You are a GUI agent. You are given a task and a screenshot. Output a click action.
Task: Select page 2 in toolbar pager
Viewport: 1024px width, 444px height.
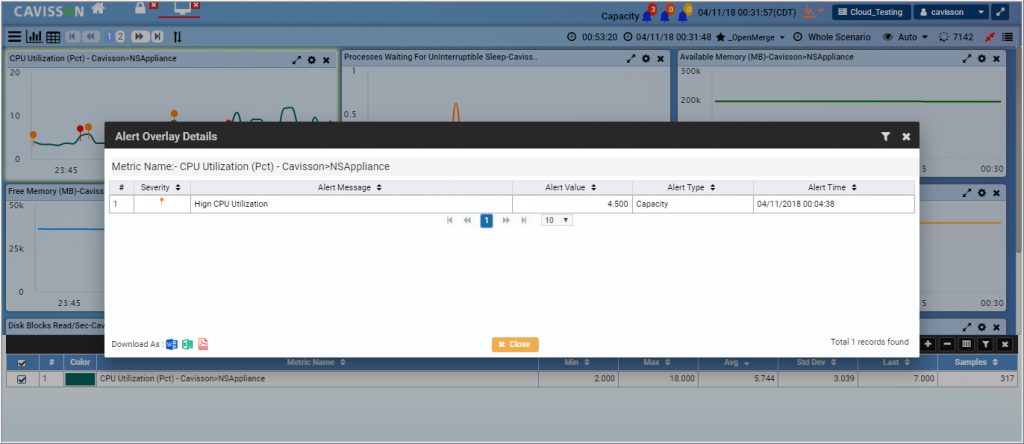[120, 37]
